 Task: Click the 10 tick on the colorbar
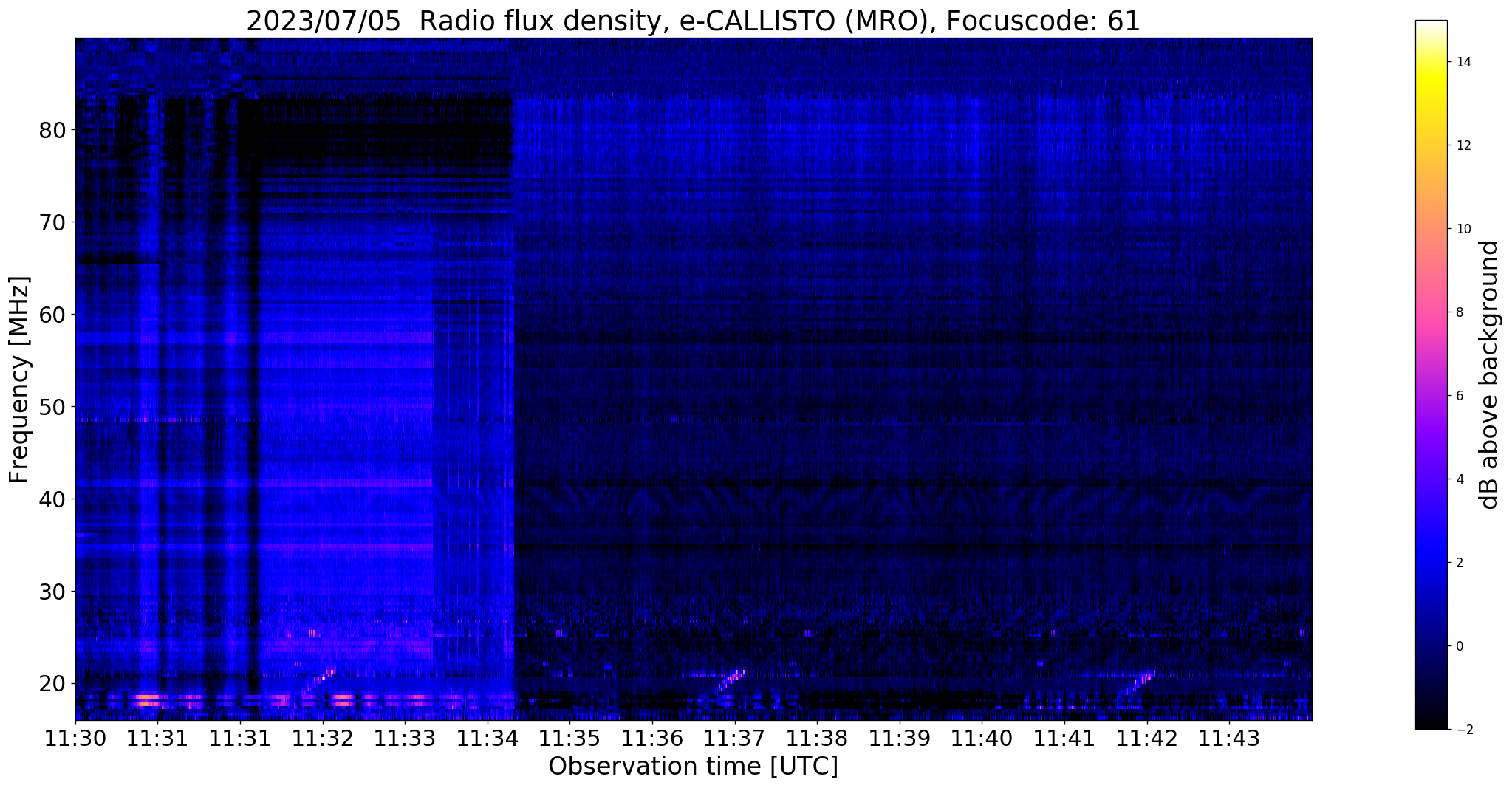click(1463, 229)
